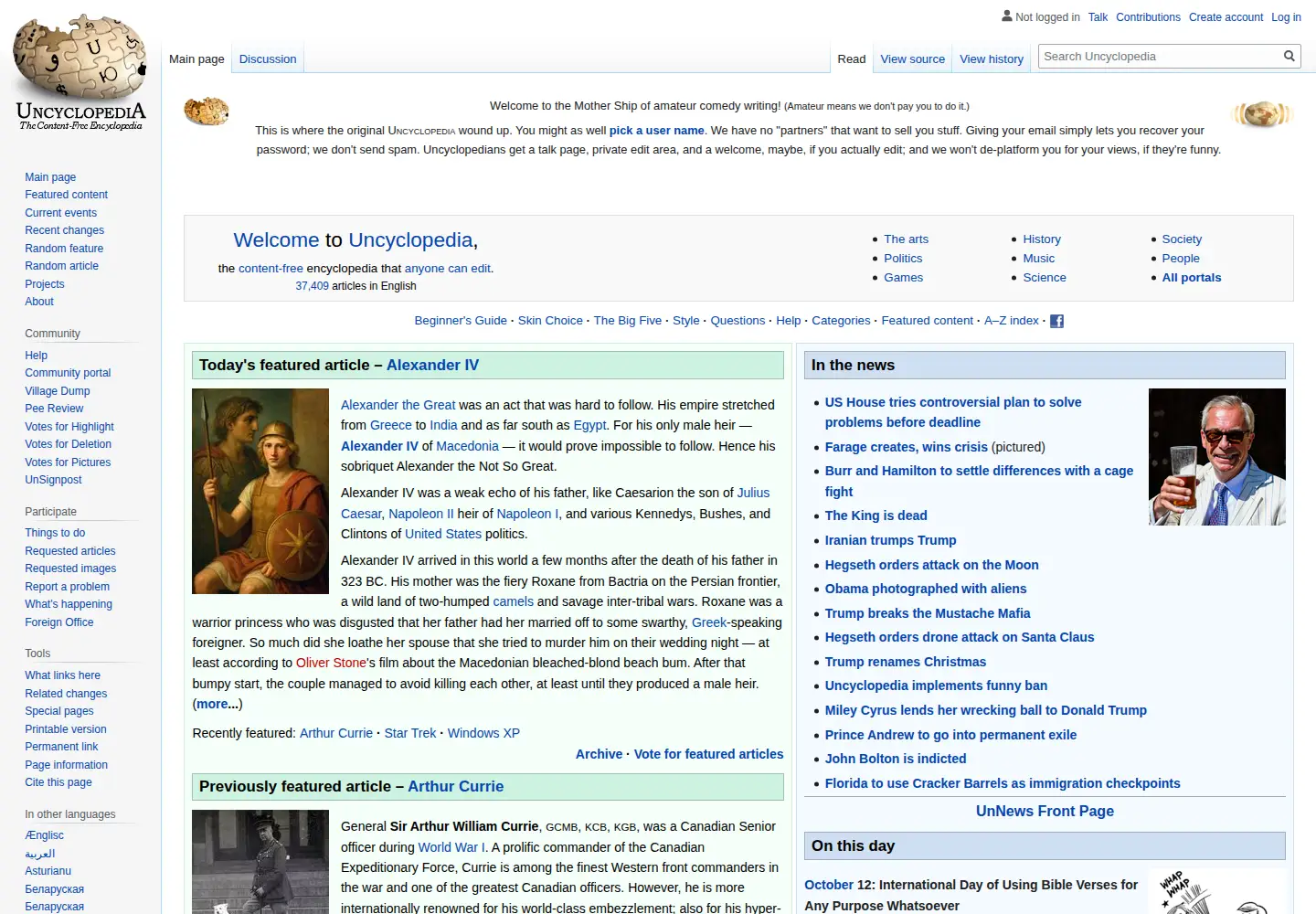Open the 37,409 articles count link

tap(312, 286)
